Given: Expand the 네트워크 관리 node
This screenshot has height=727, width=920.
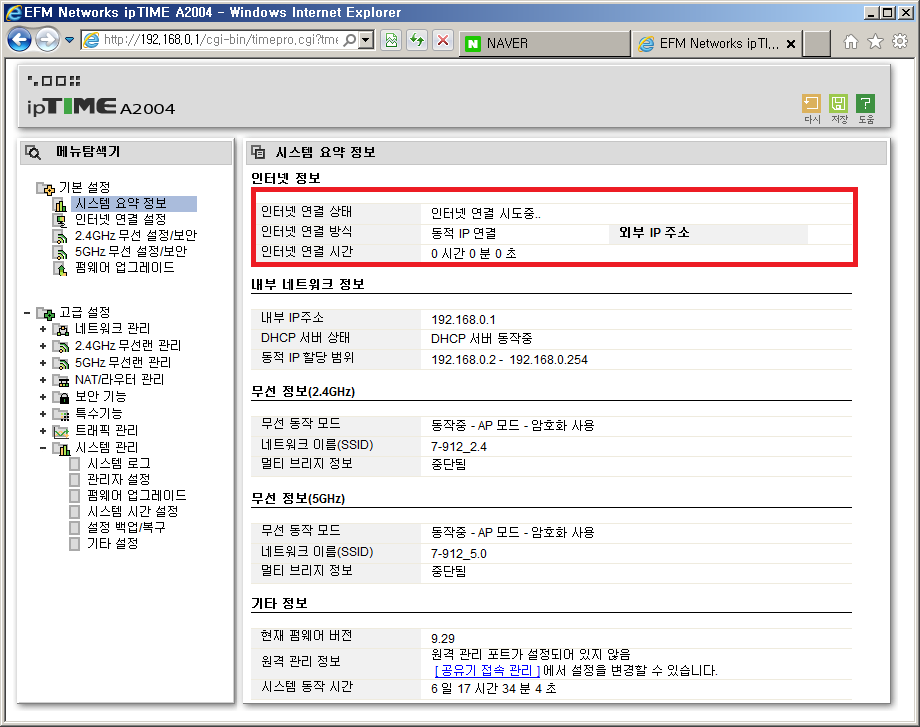Looking at the screenshot, I should tap(43, 329).
